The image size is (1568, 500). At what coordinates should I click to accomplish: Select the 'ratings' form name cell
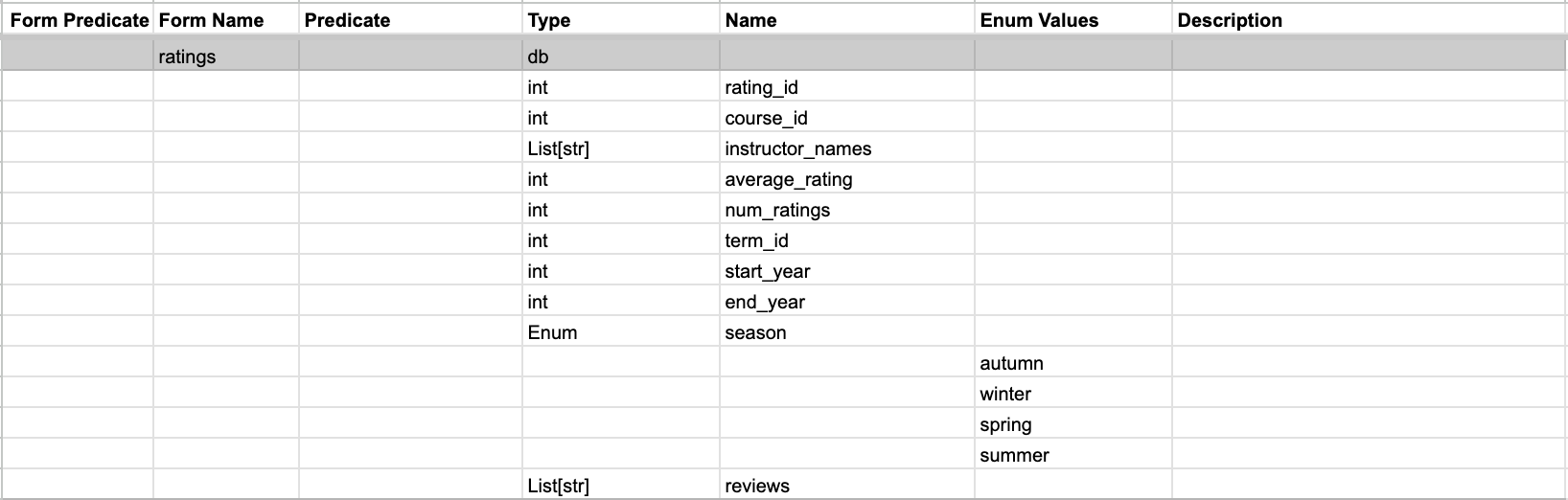tap(188, 57)
